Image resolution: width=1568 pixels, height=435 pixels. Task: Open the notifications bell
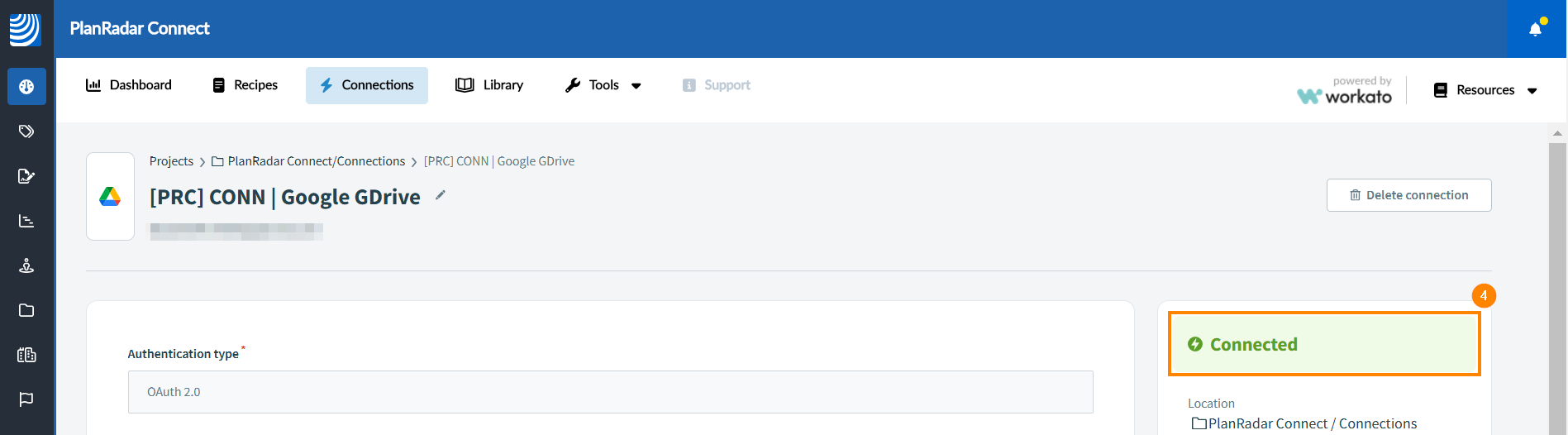[x=1536, y=29]
